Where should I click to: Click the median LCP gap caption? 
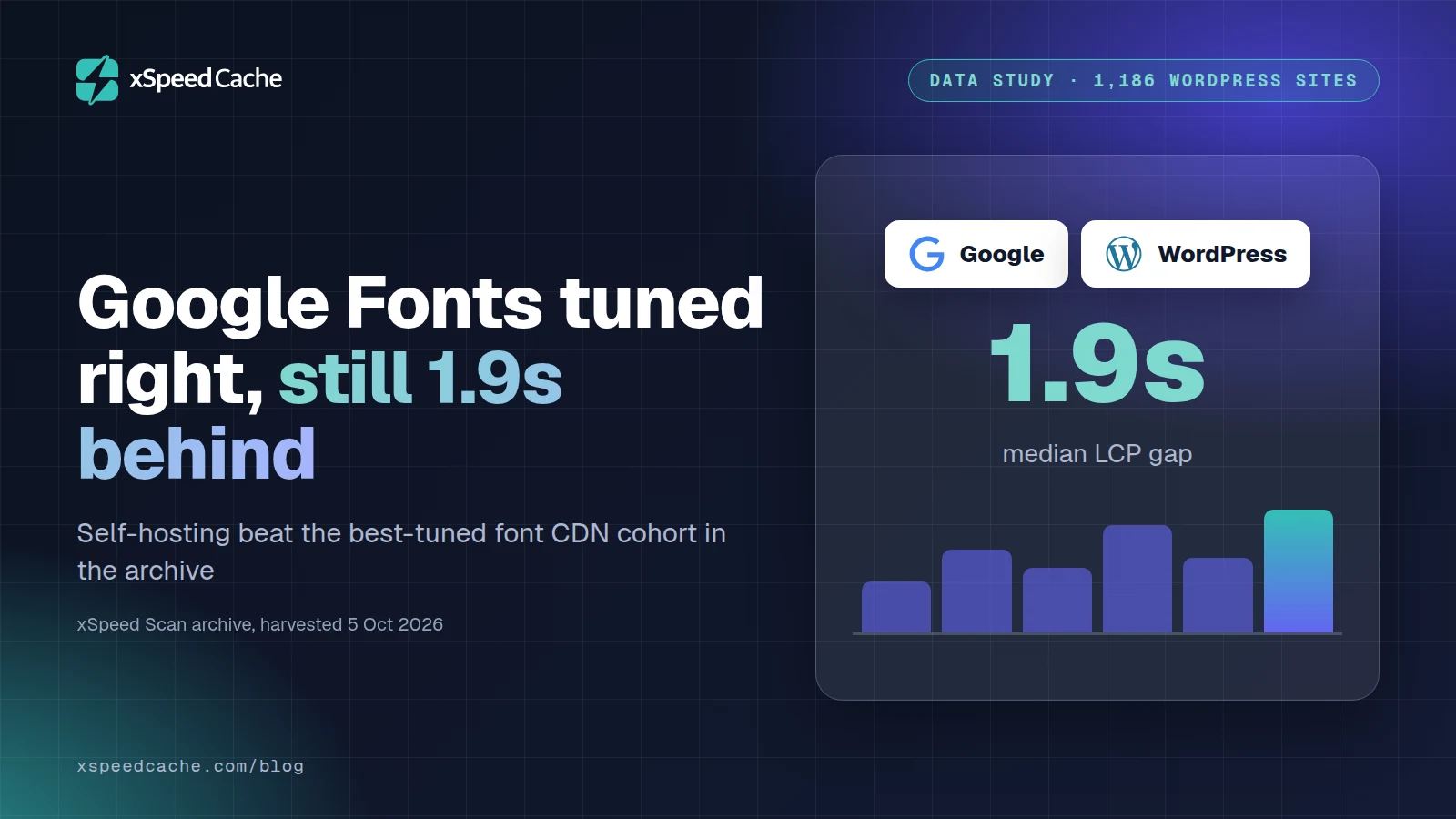(1097, 453)
